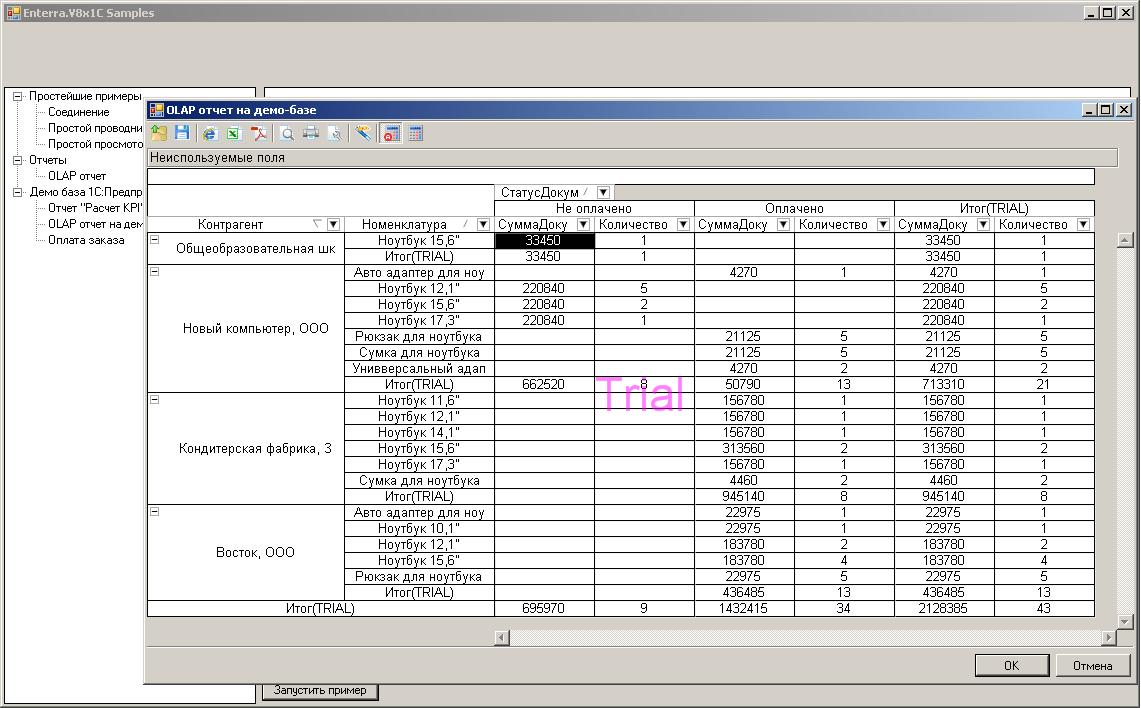The width and height of the screenshot is (1141, 708).
Task: Select cell 662520 in Новый компьютер total row
Action: tap(544, 384)
